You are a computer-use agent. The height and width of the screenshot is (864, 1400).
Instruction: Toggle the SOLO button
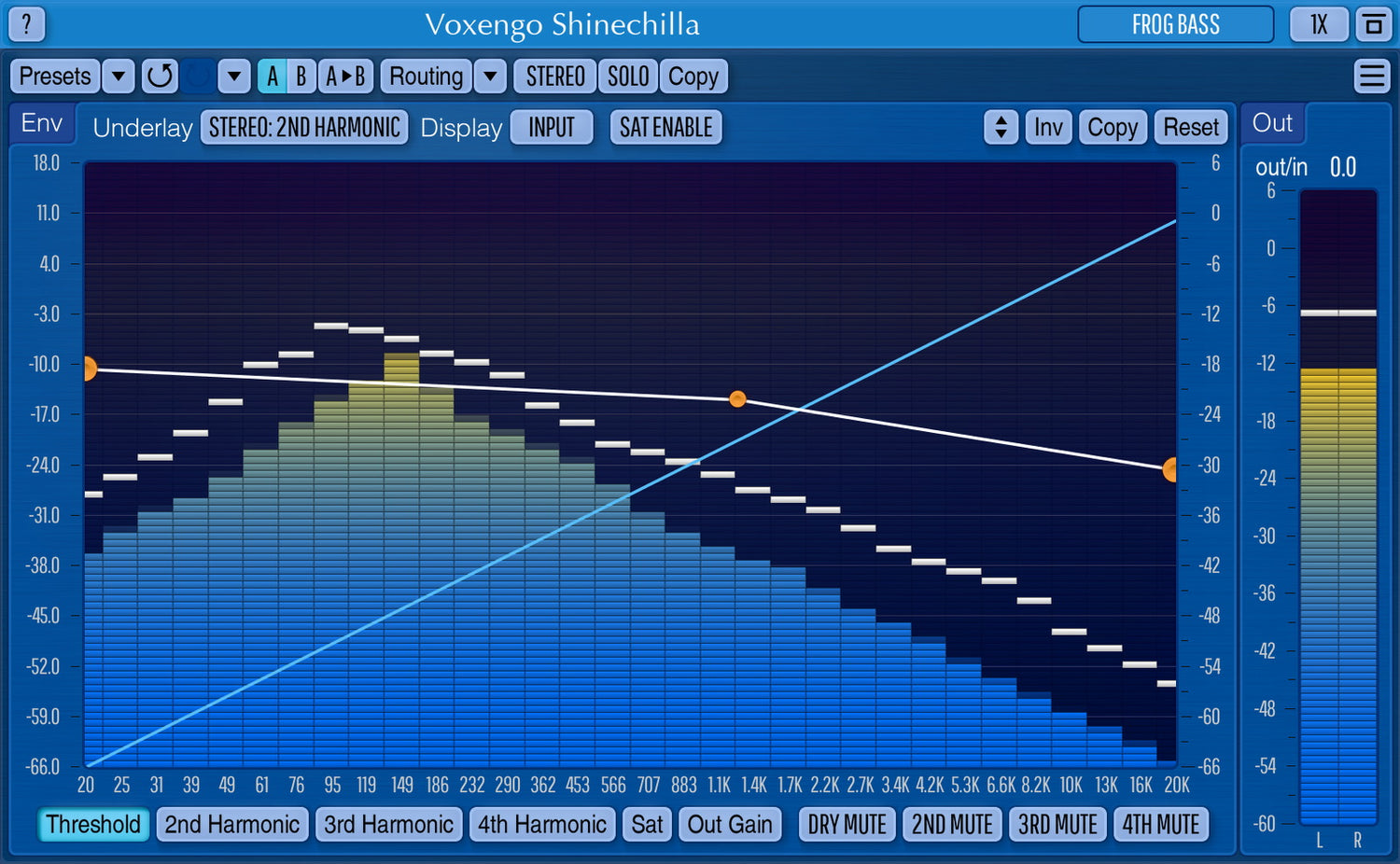tap(628, 77)
